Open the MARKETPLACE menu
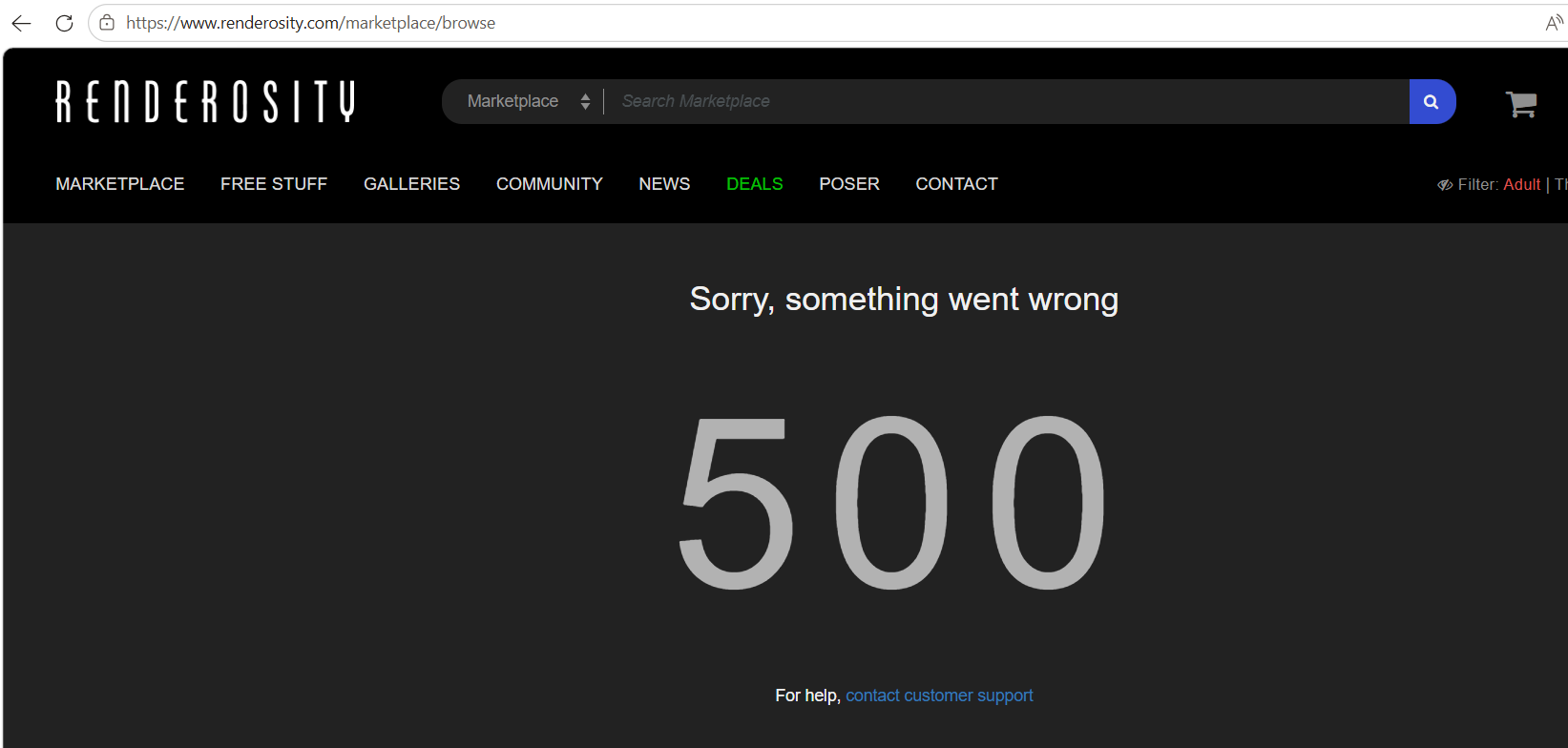The image size is (1568, 748). click(120, 184)
